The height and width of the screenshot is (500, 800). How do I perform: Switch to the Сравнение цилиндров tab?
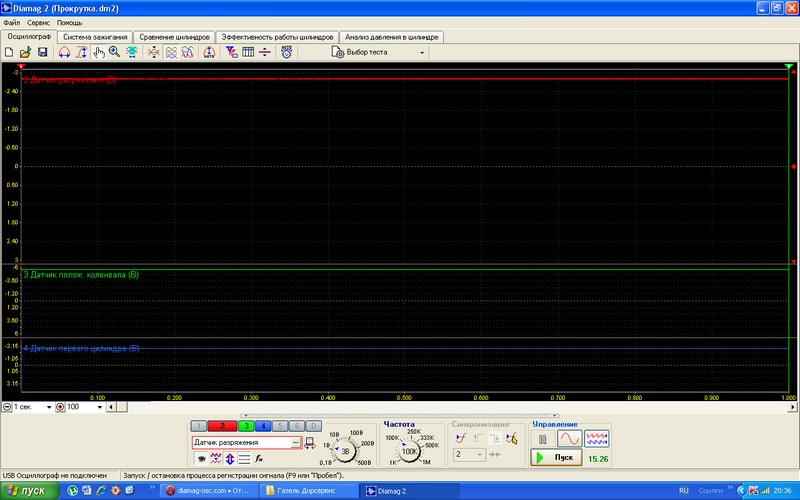point(174,37)
